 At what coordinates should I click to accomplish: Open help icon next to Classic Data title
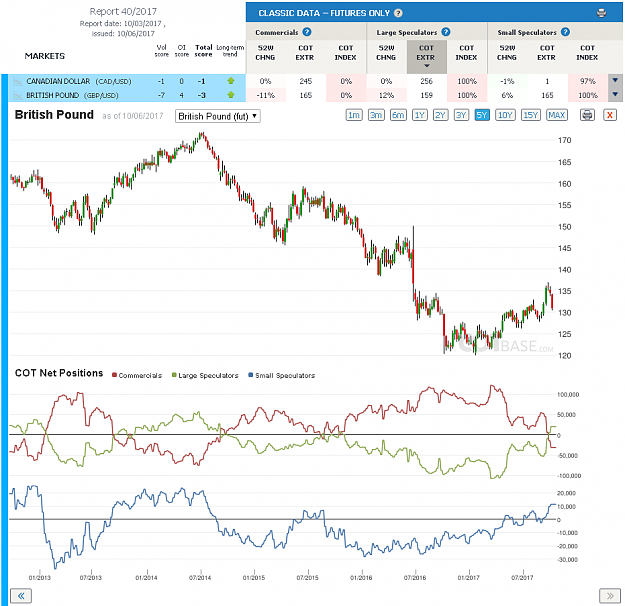click(x=398, y=13)
